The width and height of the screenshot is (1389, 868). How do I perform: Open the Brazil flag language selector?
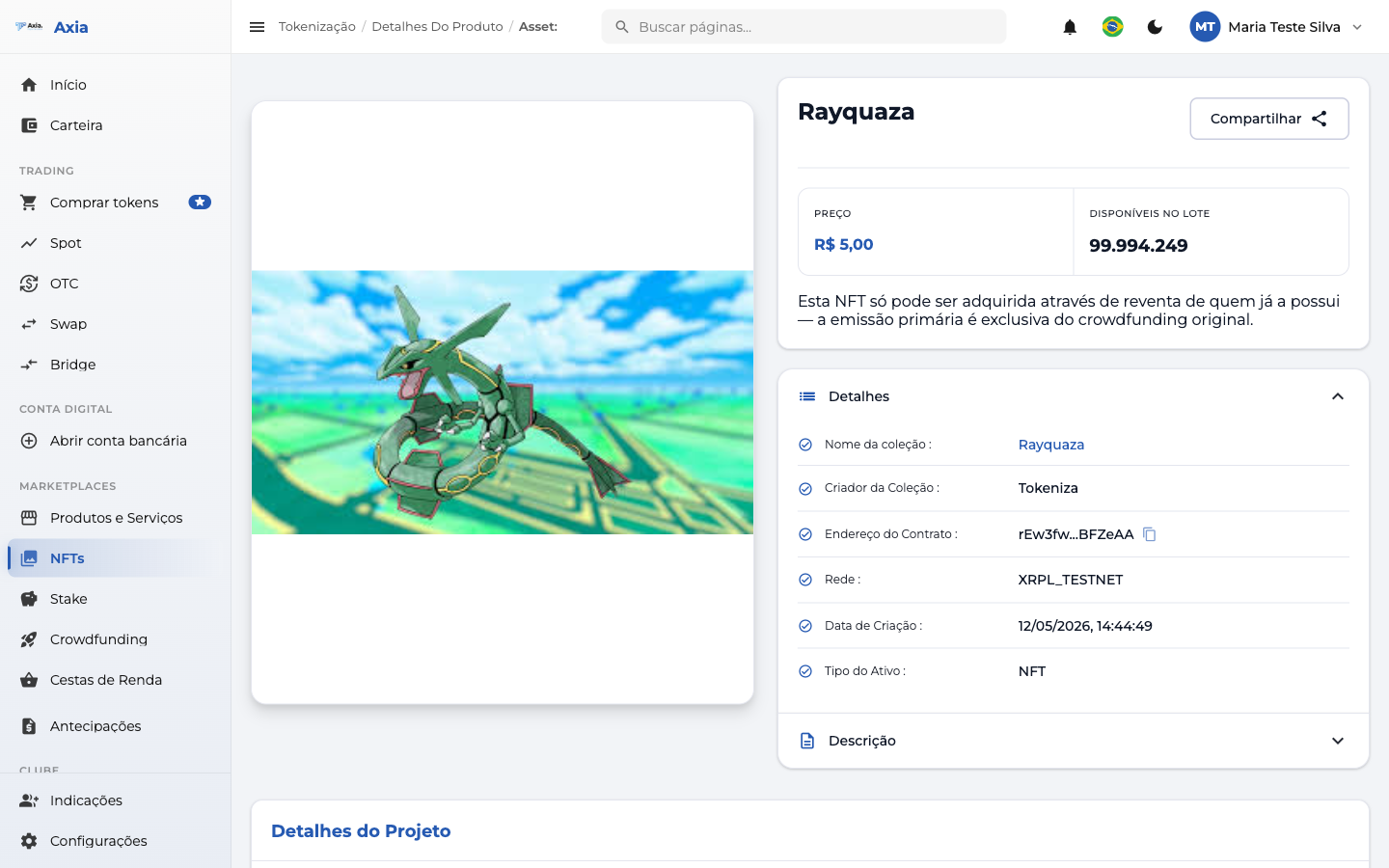pyautogui.click(x=1112, y=27)
